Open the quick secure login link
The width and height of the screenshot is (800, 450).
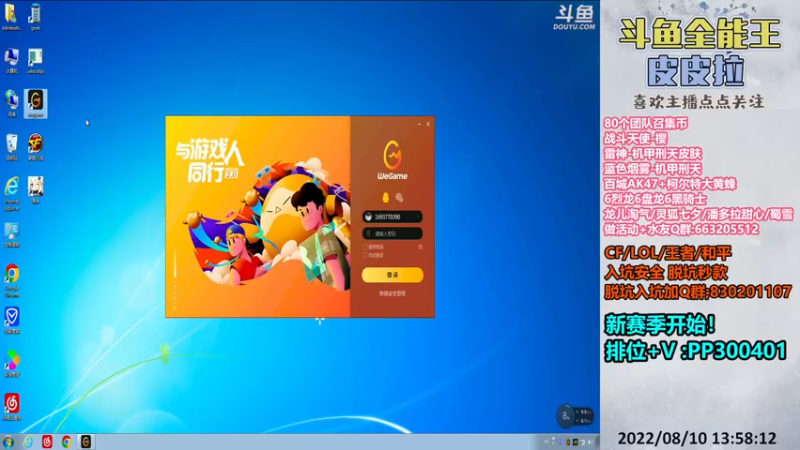(392, 293)
